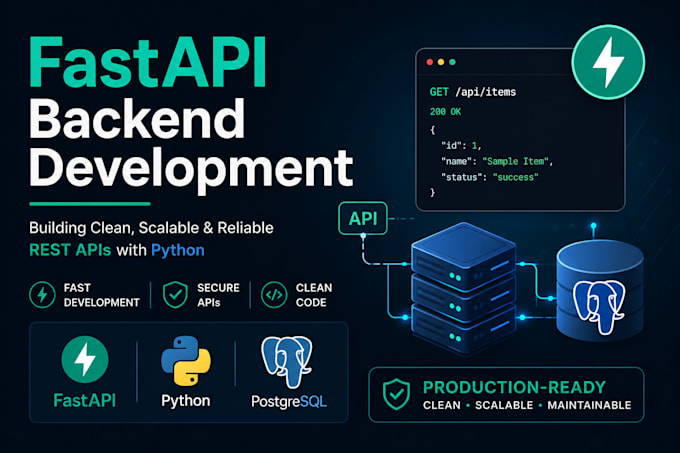The width and height of the screenshot is (680, 453).
Task: Click the blue word 'Python' in the subtitle
Action: tap(178, 251)
